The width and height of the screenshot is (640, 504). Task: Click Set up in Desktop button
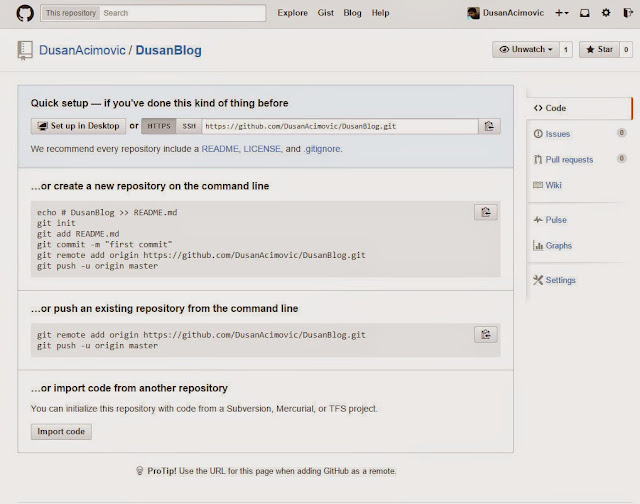pos(78,126)
